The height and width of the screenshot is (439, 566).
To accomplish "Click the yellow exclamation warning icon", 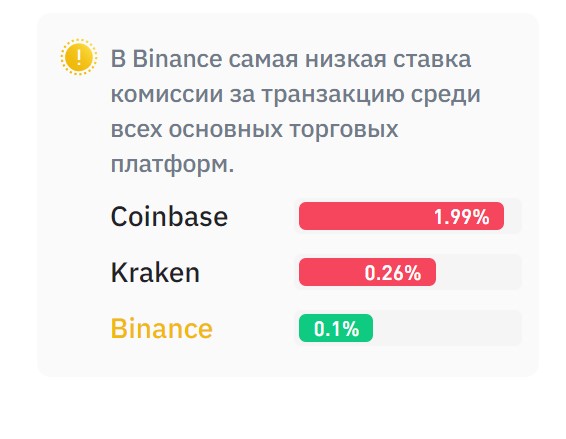I will click(79, 57).
